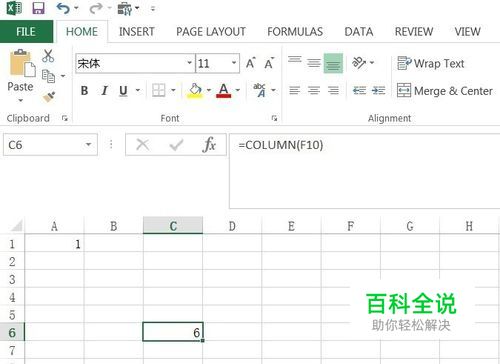Screen dimensions: 500x364
Task: Activate the Format Painter brush
Action: click(x=49, y=97)
